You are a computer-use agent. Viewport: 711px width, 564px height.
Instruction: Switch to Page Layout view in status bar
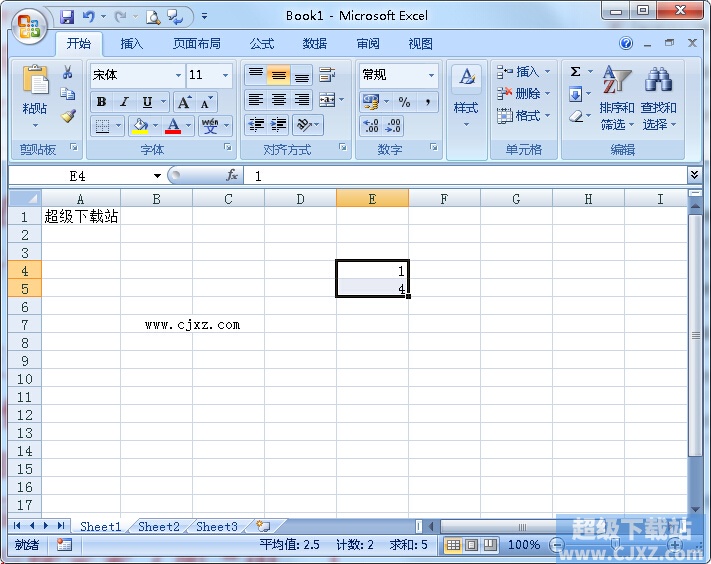point(471,545)
